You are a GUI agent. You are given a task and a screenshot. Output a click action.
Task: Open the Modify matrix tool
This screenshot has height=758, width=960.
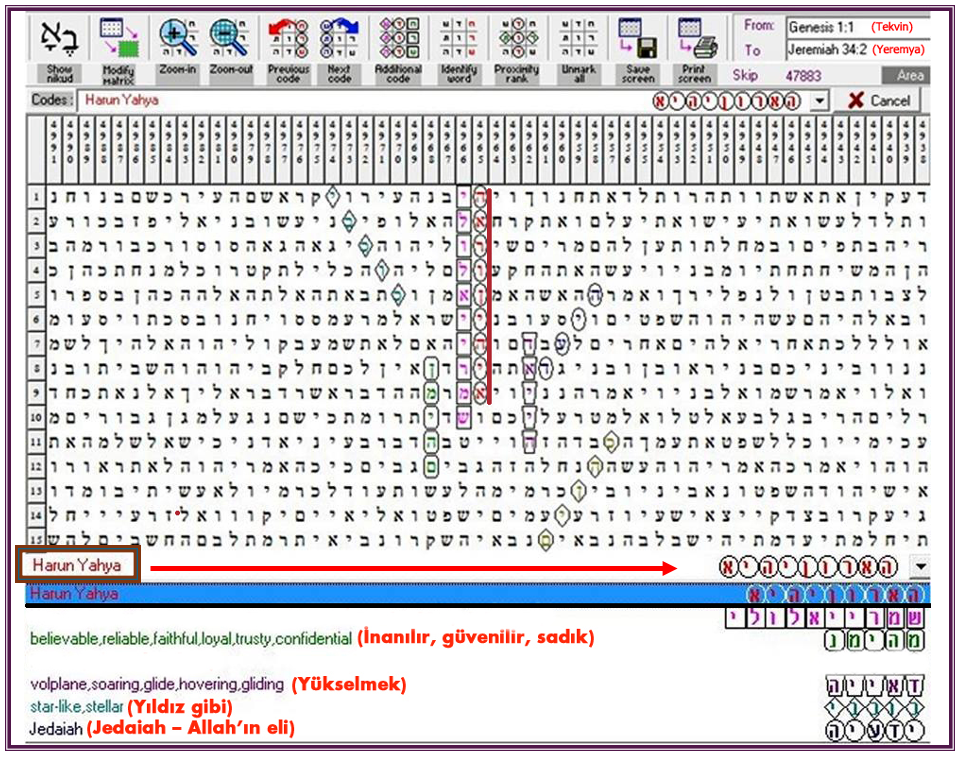[119, 50]
